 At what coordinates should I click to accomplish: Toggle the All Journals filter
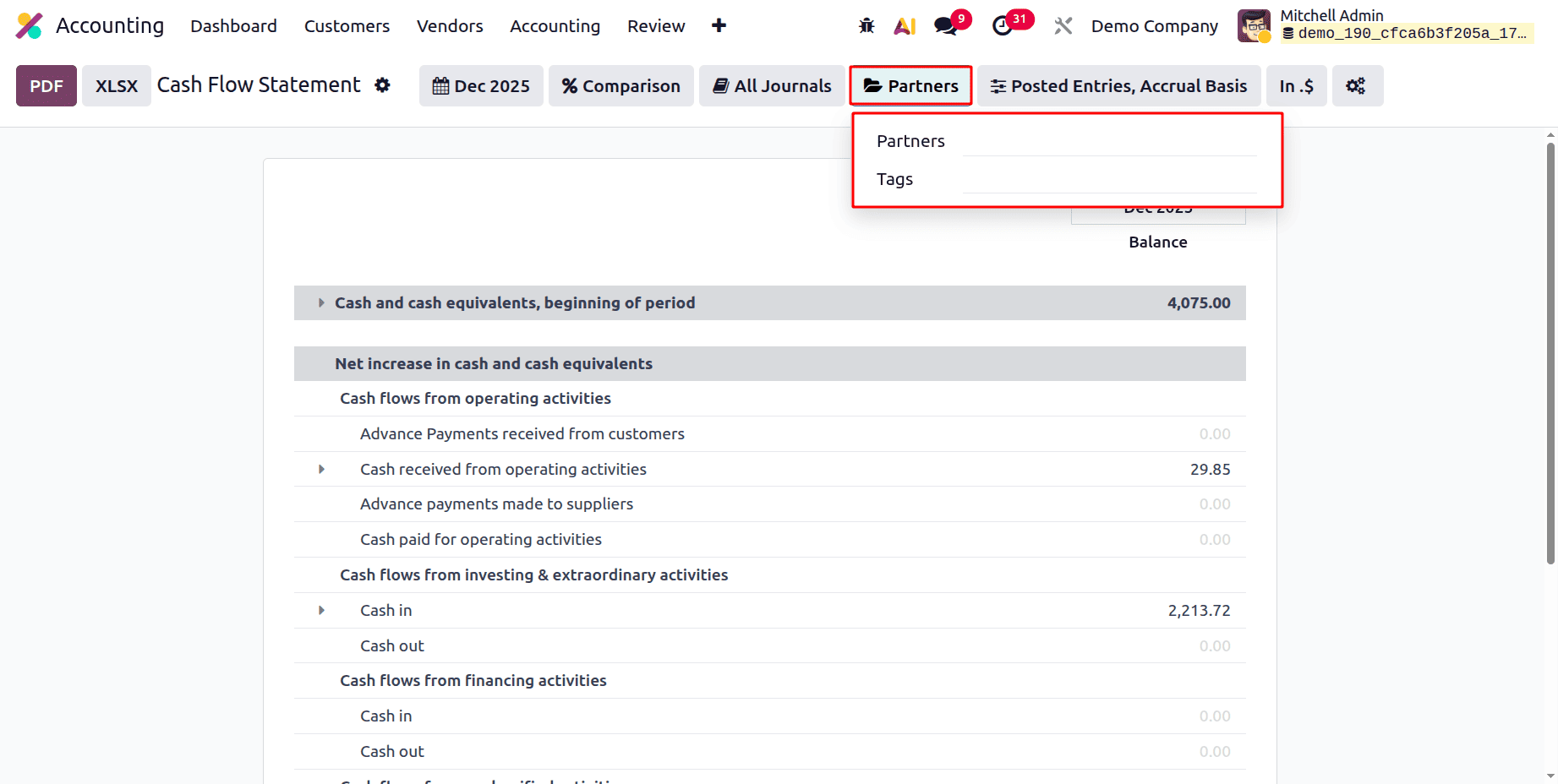(x=771, y=85)
